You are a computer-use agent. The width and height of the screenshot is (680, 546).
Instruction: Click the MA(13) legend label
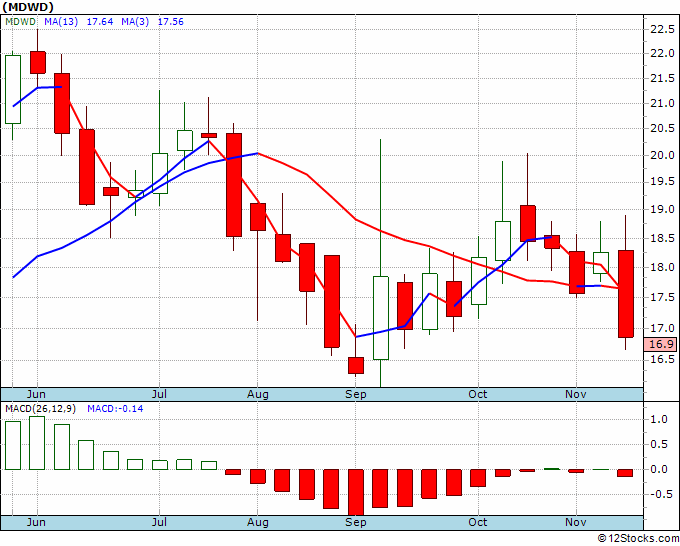coord(61,22)
